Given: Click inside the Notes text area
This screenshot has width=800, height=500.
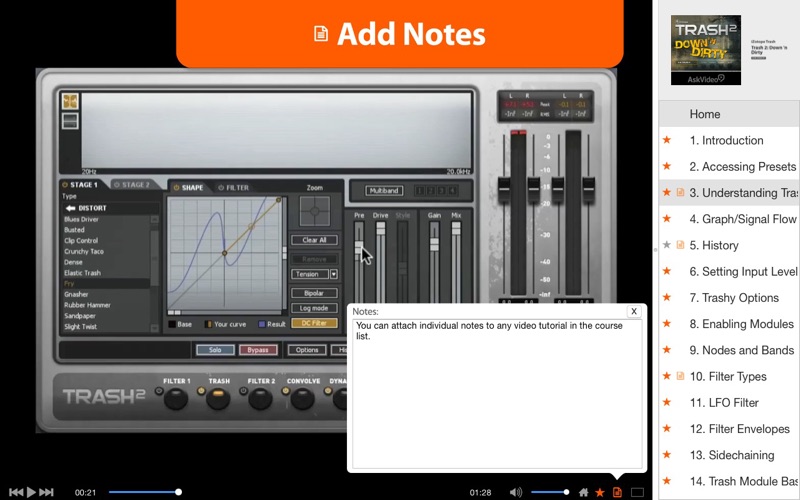Looking at the screenshot, I should 497,394.
